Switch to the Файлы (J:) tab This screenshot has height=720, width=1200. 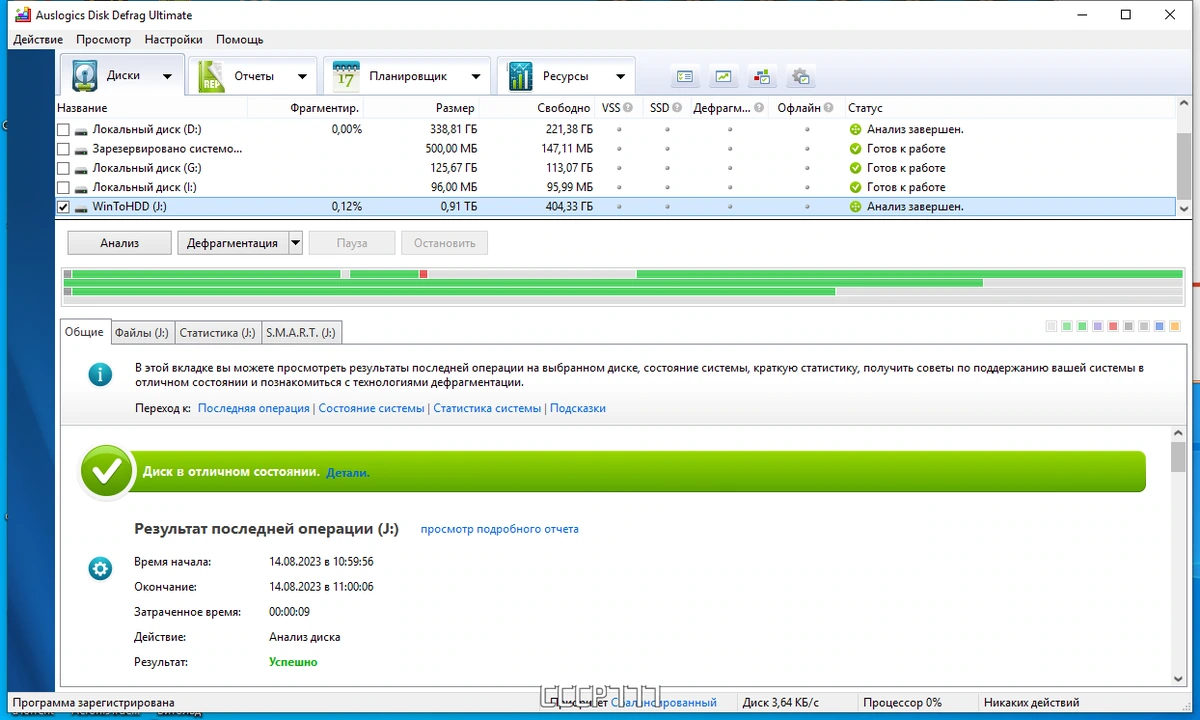point(142,332)
